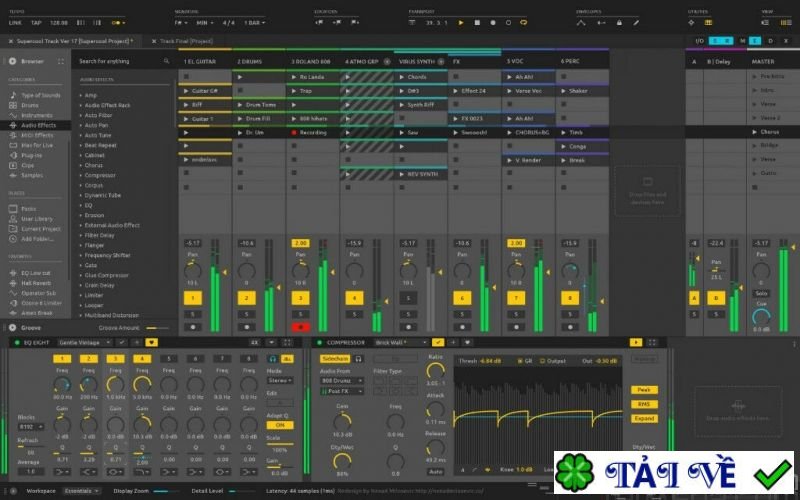
Task: Disarm recording on track 3
Action: click(x=299, y=327)
